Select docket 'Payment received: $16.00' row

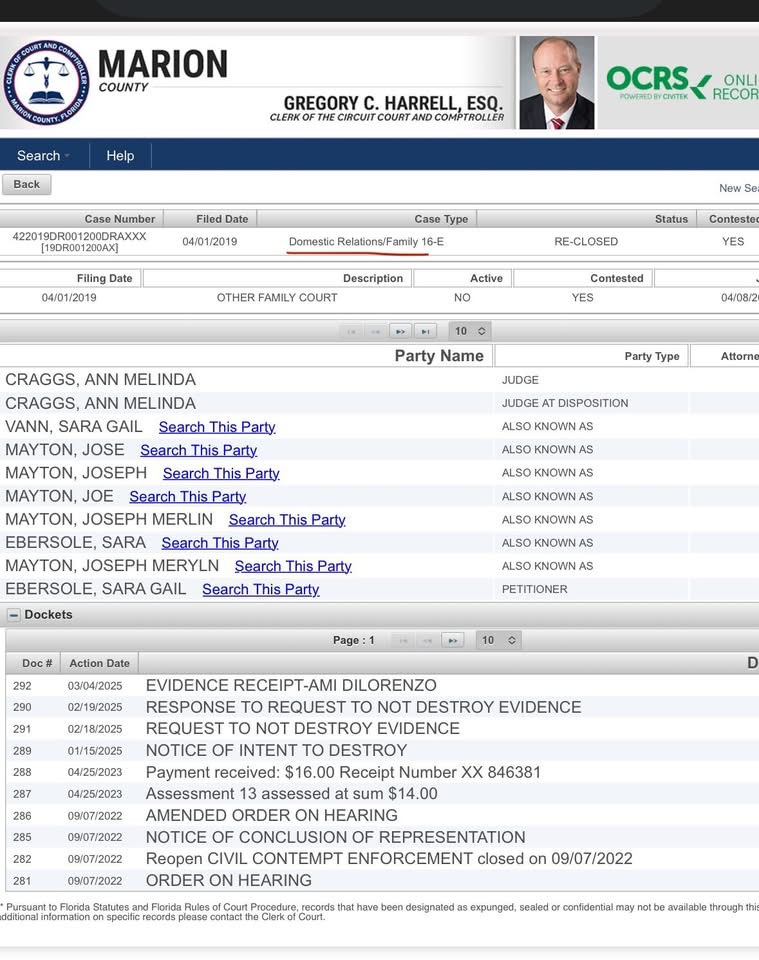[x=343, y=772]
